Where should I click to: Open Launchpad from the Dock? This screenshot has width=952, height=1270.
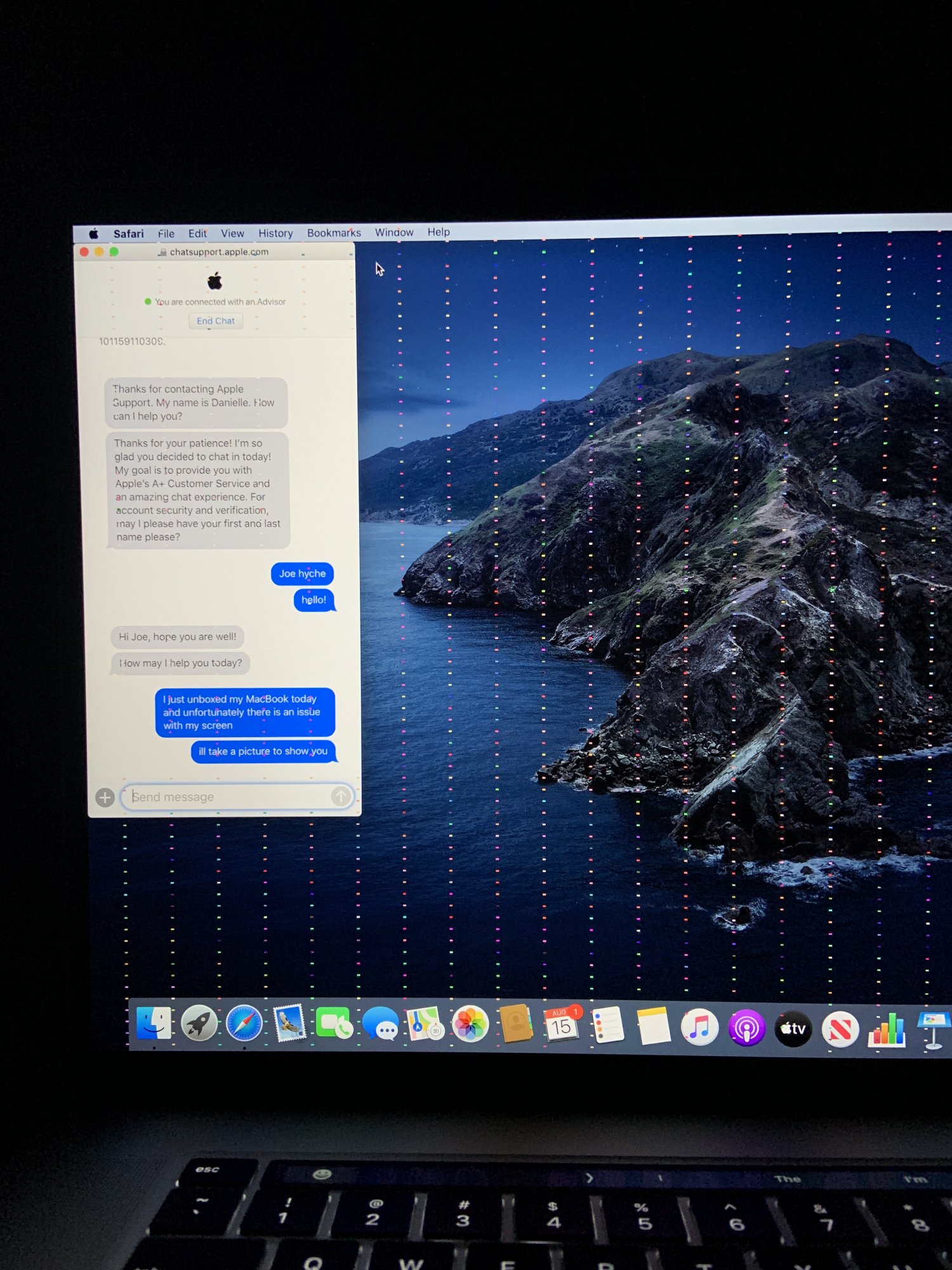pos(199,1024)
